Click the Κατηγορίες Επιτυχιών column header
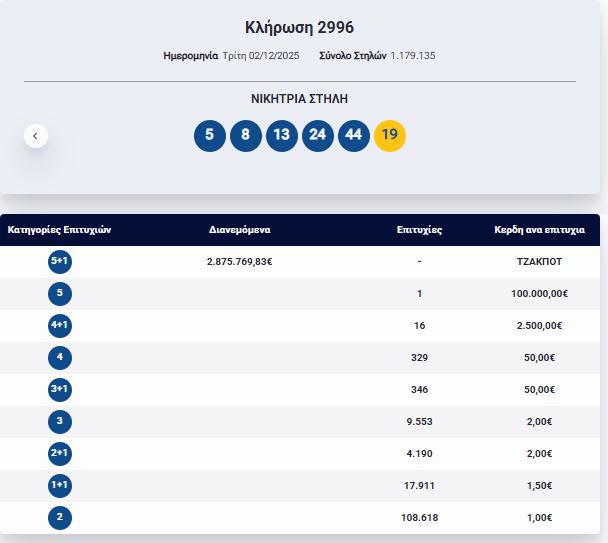 pyautogui.click(x=59, y=229)
